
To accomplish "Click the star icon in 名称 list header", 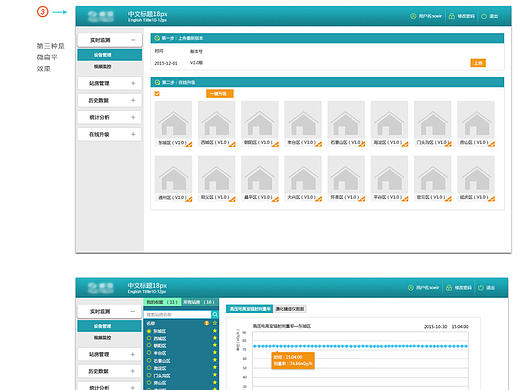I will tap(215, 323).
